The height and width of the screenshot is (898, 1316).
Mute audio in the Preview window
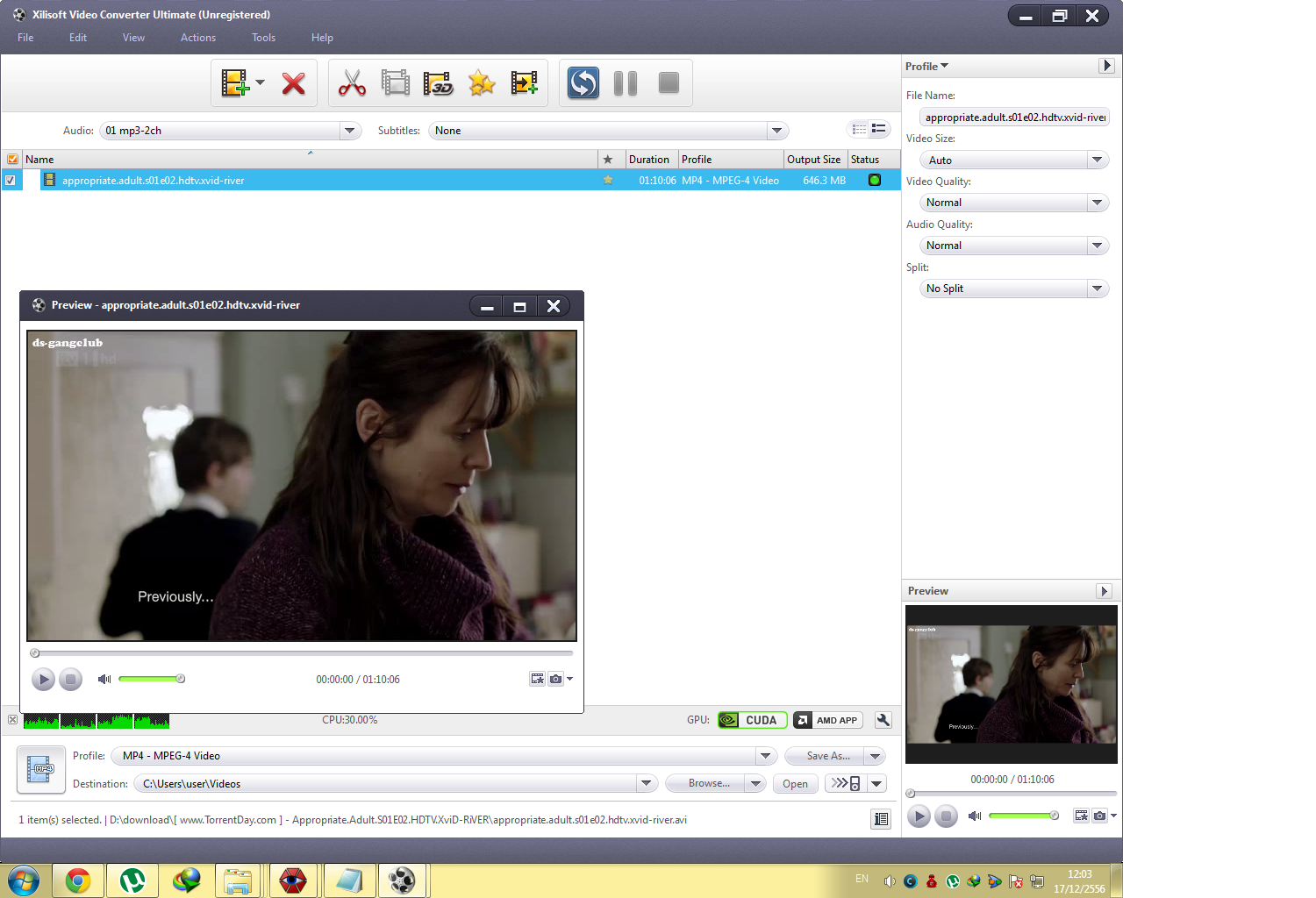coord(104,679)
